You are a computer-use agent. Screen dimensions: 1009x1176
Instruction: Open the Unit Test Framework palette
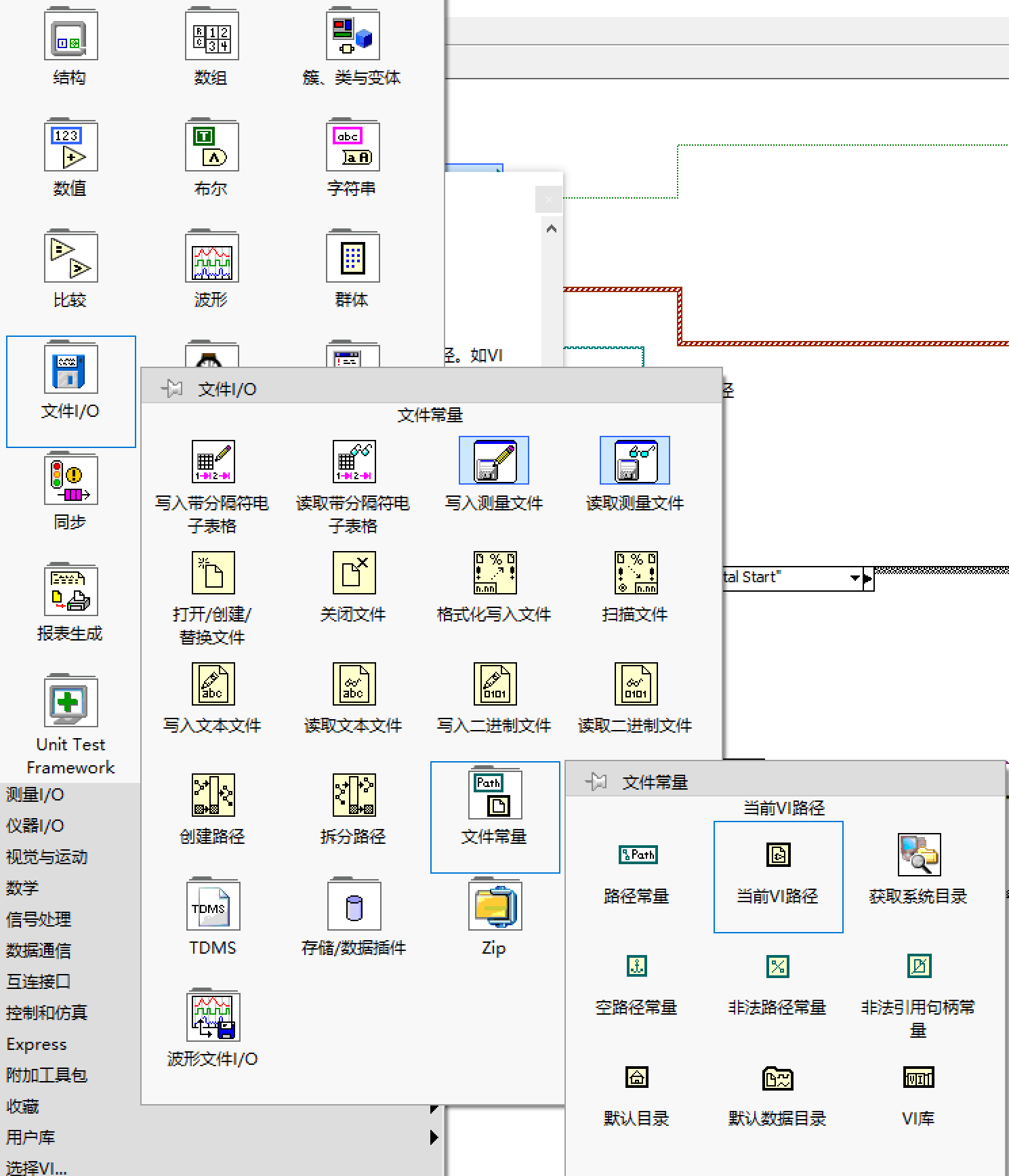coord(70,702)
